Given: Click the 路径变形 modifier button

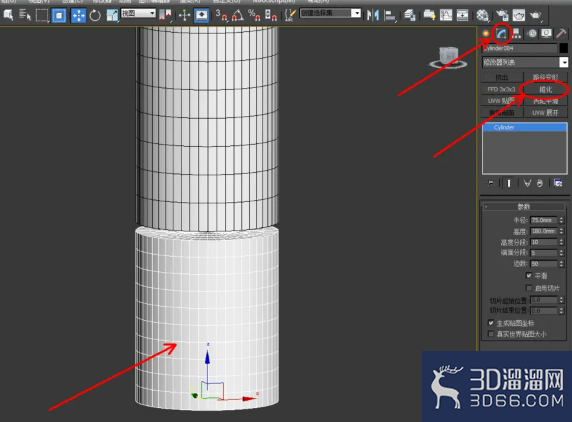Looking at the screenshot, I should pos(545,77).
